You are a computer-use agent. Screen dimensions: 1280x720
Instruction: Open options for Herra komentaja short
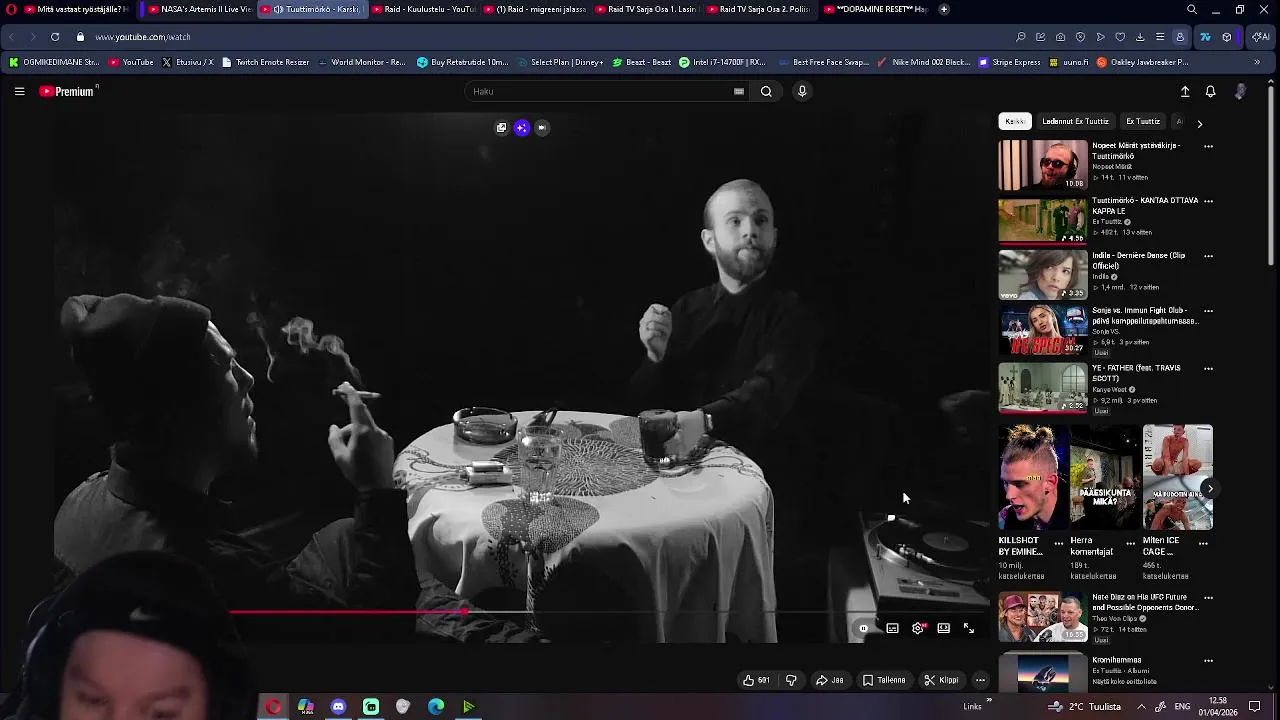click(x=1131, y=544)
